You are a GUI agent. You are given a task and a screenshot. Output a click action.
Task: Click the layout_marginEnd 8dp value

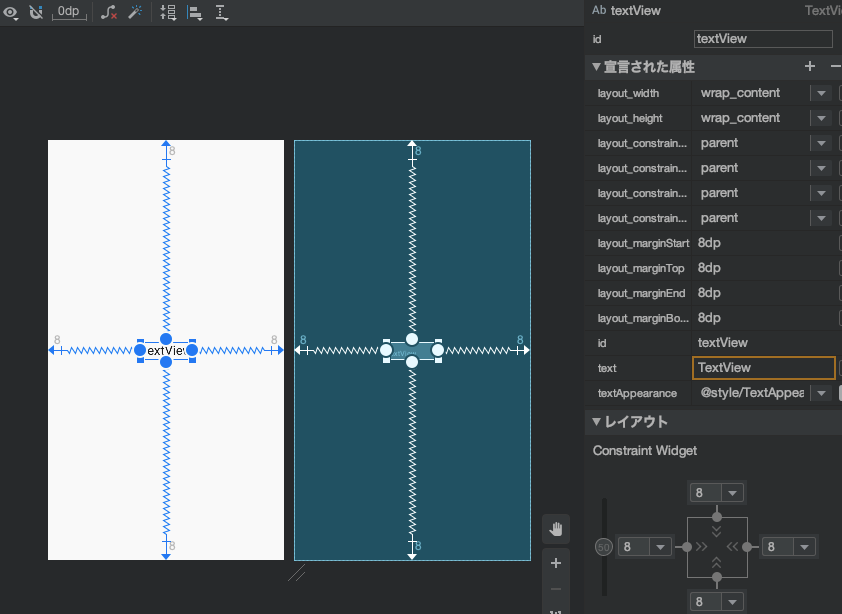[x=709, y=293]
